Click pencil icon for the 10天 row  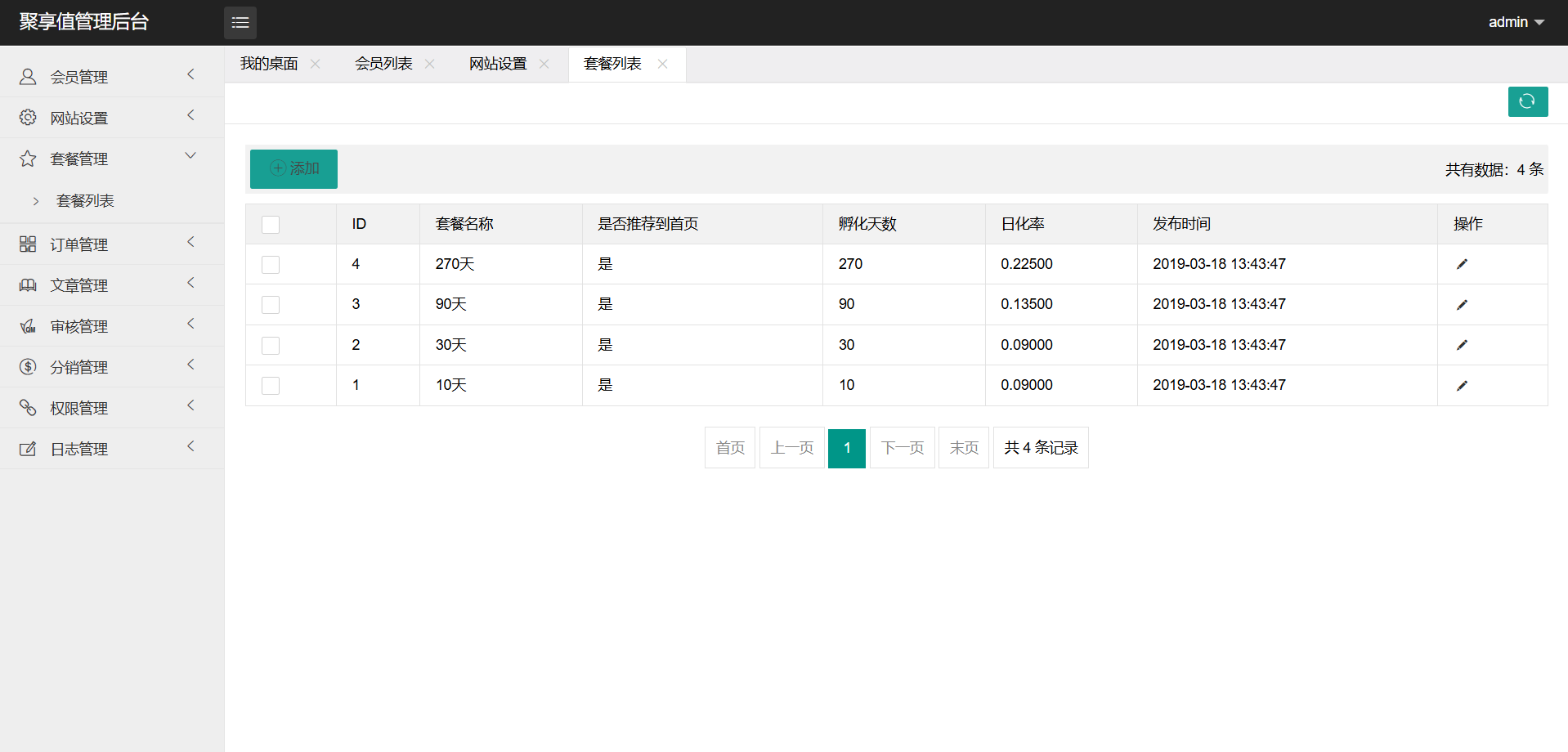coord(1462,386)
